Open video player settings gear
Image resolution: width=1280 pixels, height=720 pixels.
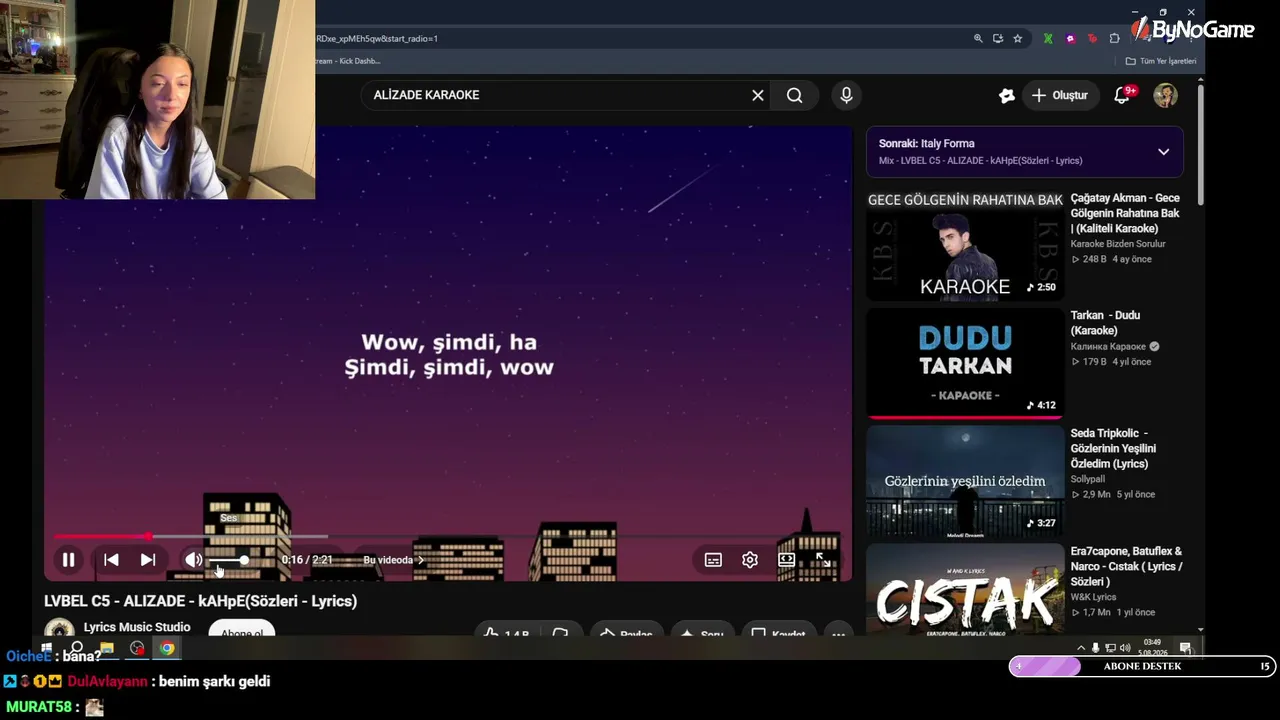click(750, 560)
